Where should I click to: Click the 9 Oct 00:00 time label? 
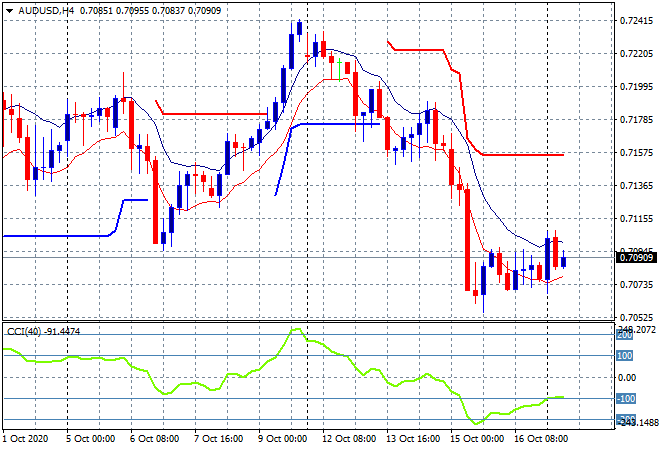click(282, 439)
